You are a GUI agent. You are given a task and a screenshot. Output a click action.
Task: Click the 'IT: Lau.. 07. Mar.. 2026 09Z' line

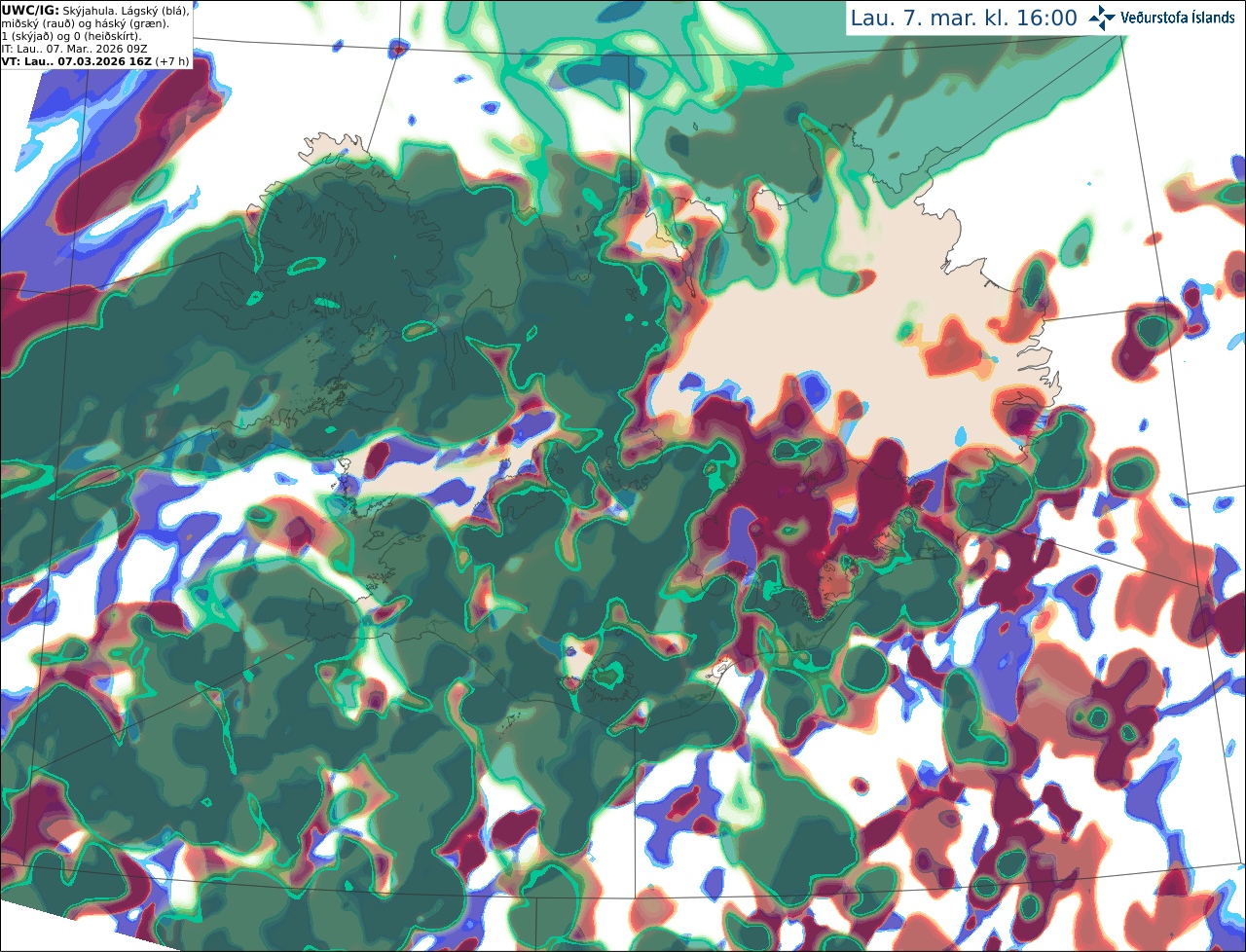pos(74,49)
